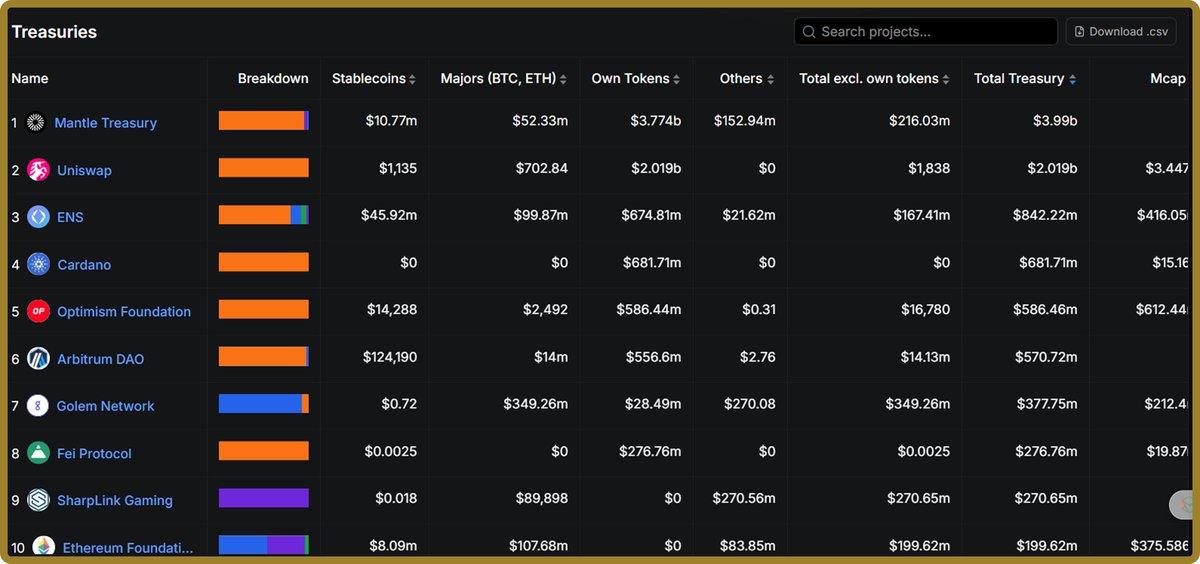Click the Name column header
This screenshot has width=1200, height=564.
click(x=30, y=78)
